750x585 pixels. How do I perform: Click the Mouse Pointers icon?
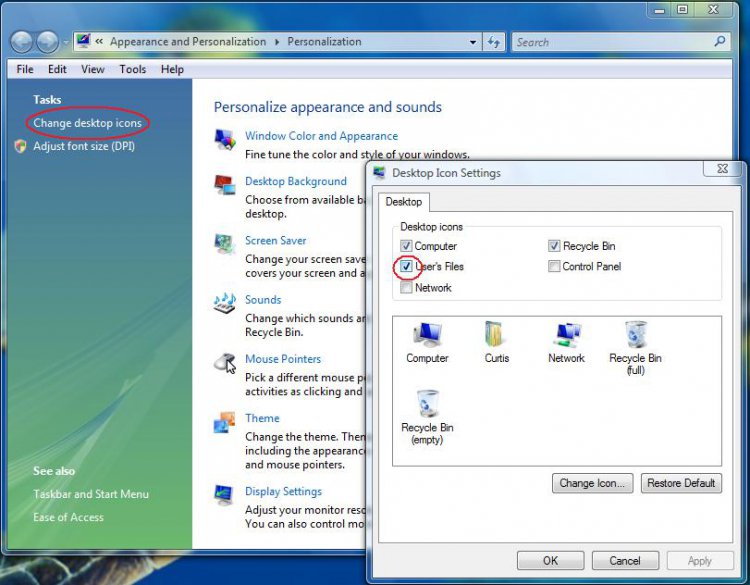point(225,363)
